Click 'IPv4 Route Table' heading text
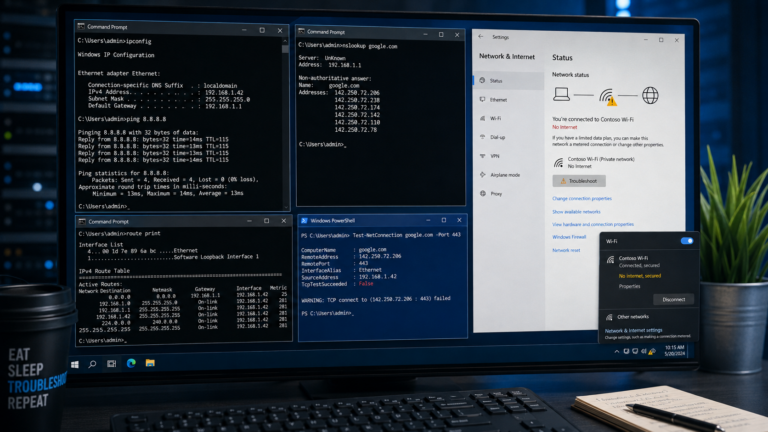Screen dimensions: 768x432 pos(104,271)
